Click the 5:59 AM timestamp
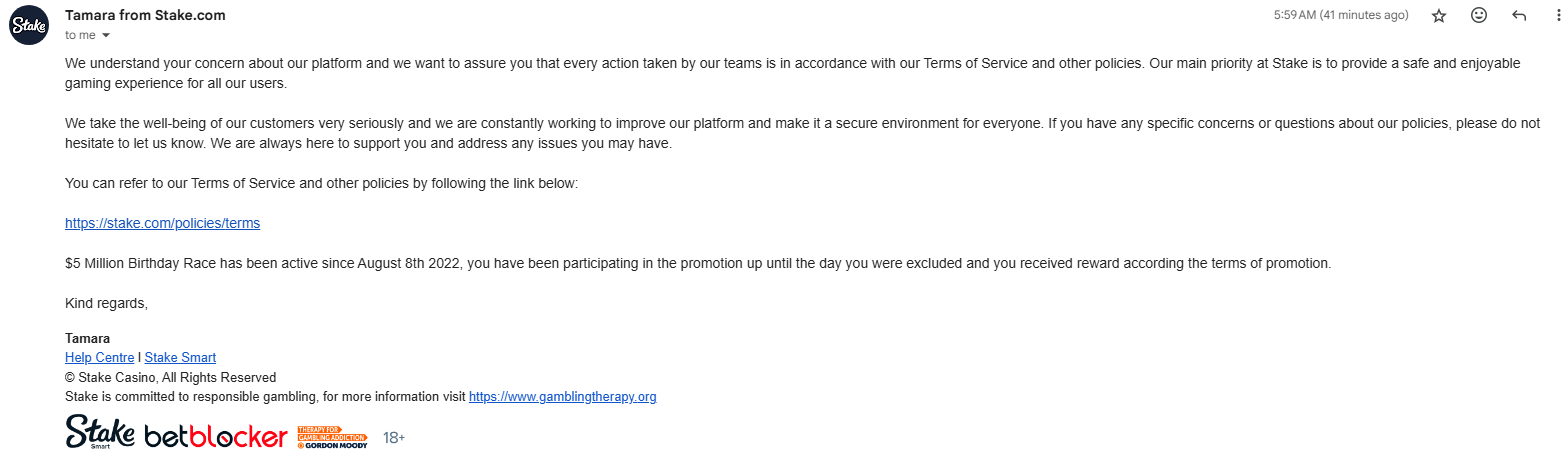The height and width of the screenshot is (474, 1568). click(x=1340, y=15)
